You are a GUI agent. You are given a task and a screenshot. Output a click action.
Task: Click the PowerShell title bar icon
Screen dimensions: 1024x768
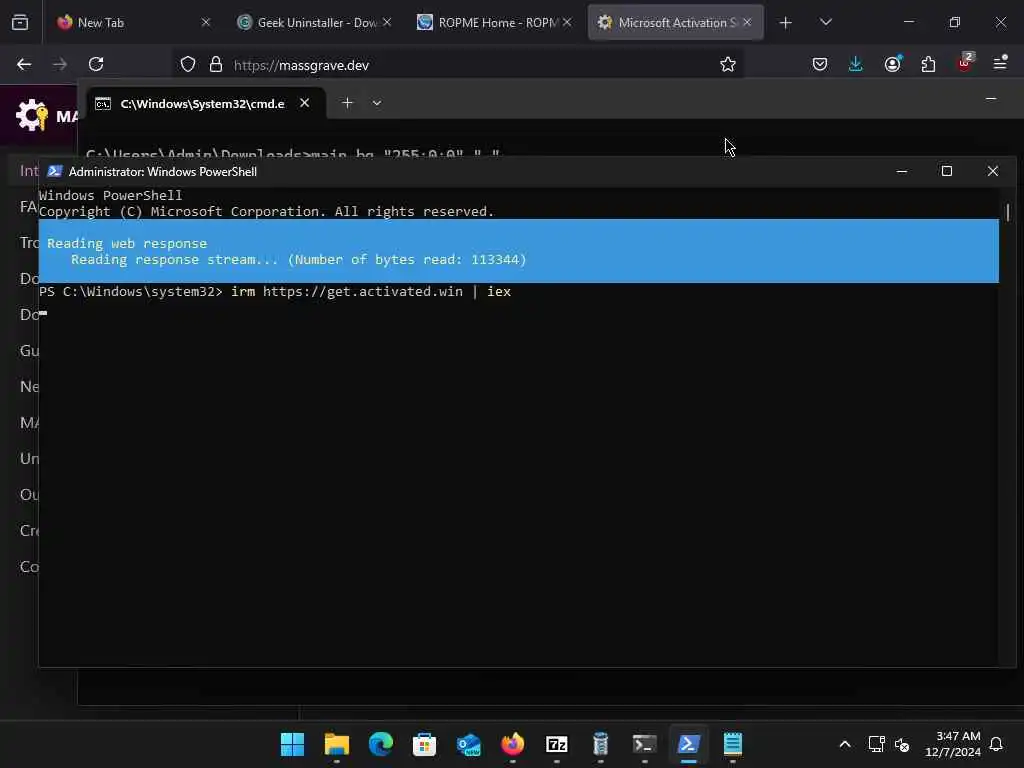(55, 171)
